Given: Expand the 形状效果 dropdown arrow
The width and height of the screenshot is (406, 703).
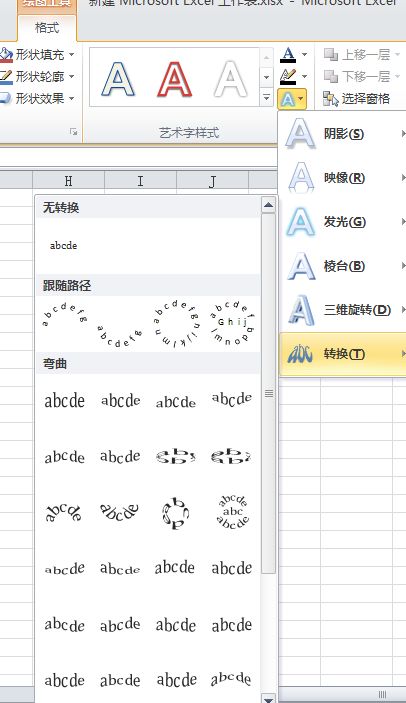Looking at the screenshot, I should click(x=72, y=98).
